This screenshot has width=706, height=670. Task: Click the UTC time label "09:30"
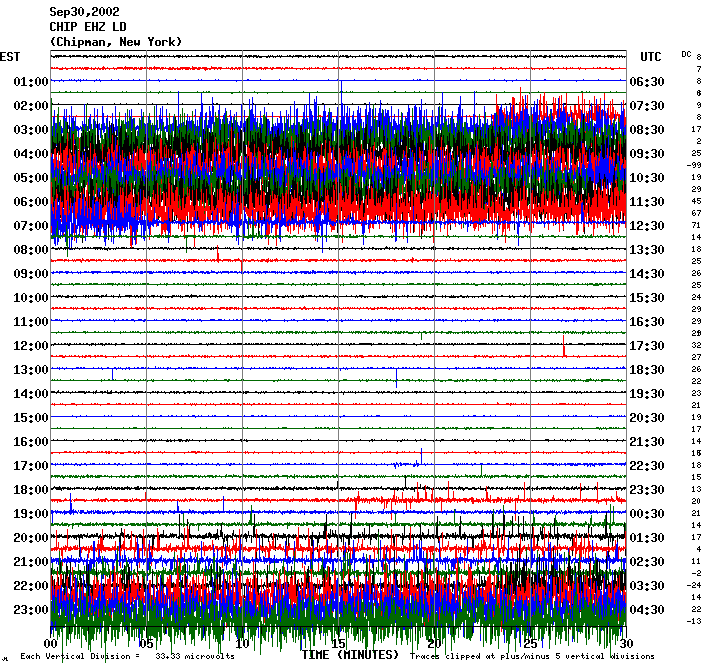tap(647, 154)
